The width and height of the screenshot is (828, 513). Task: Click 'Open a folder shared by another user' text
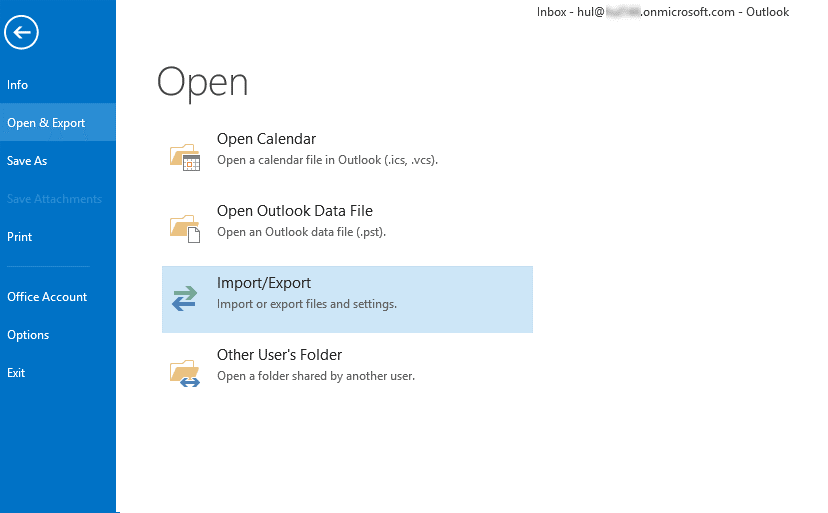click(x=315, y=376)
